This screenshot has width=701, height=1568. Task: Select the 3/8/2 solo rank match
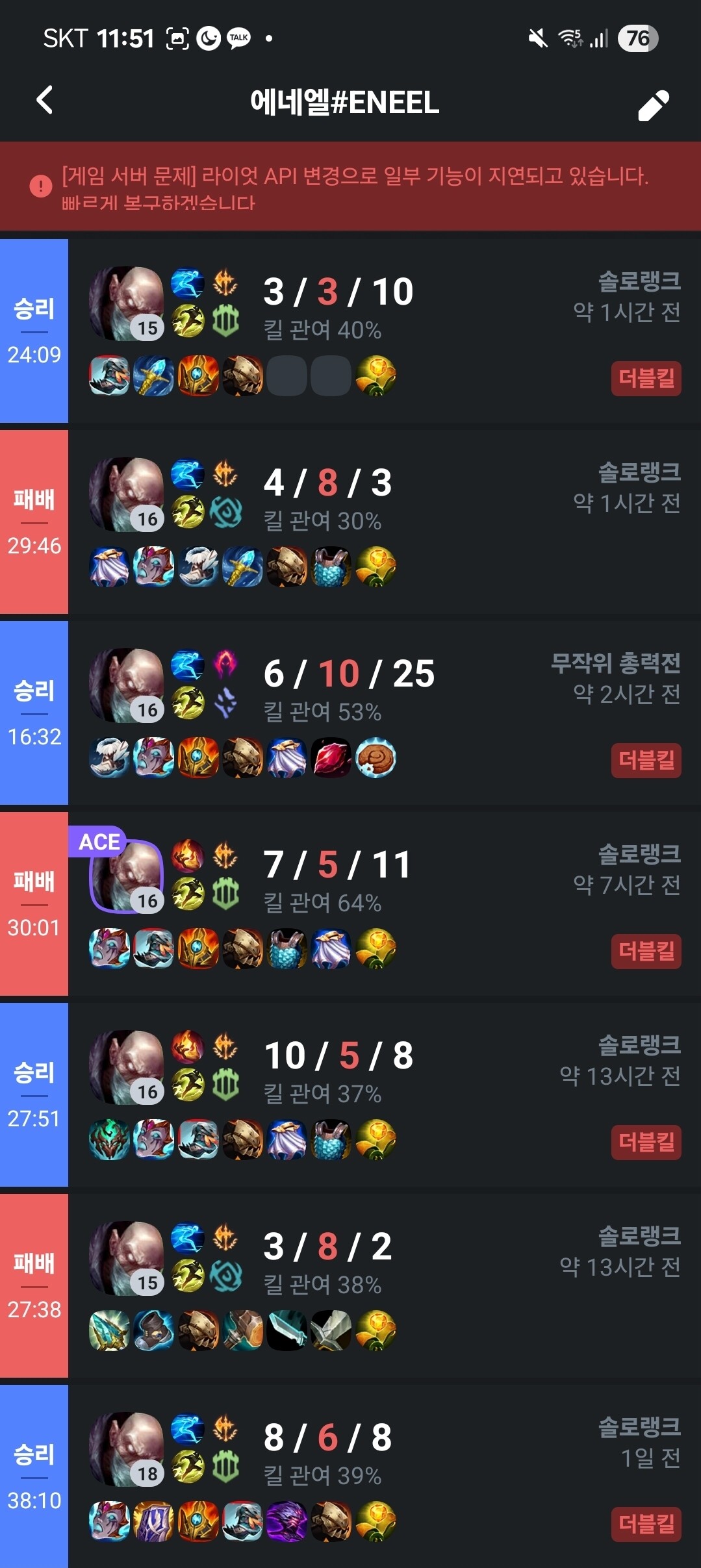[350, 1285]
